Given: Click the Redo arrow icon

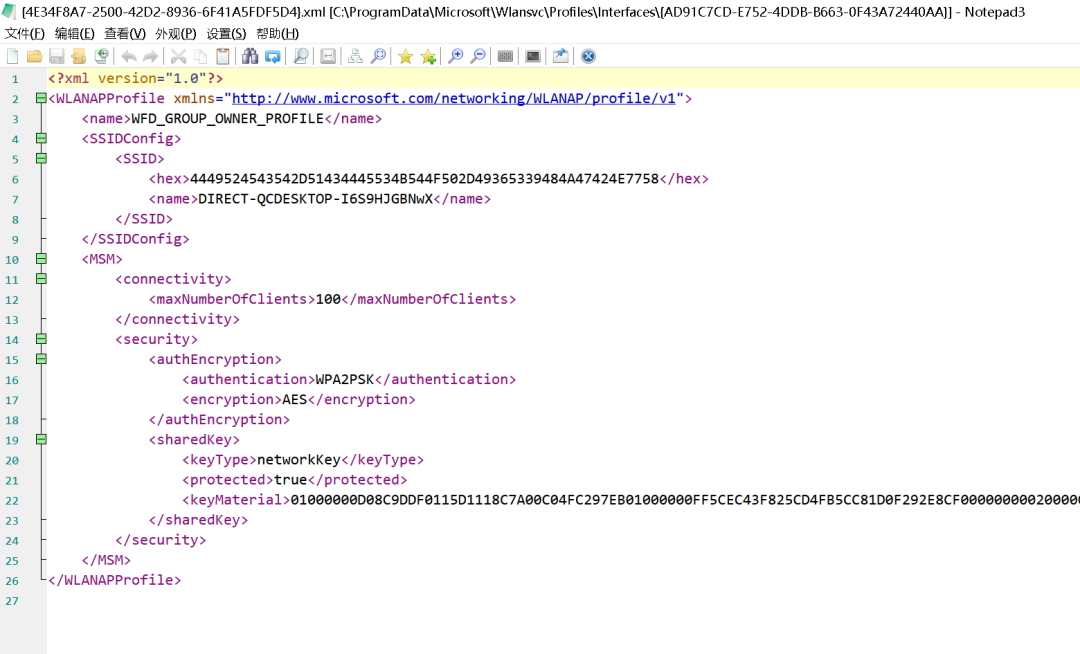Looking at the screenshot, I should click(151, 56).
